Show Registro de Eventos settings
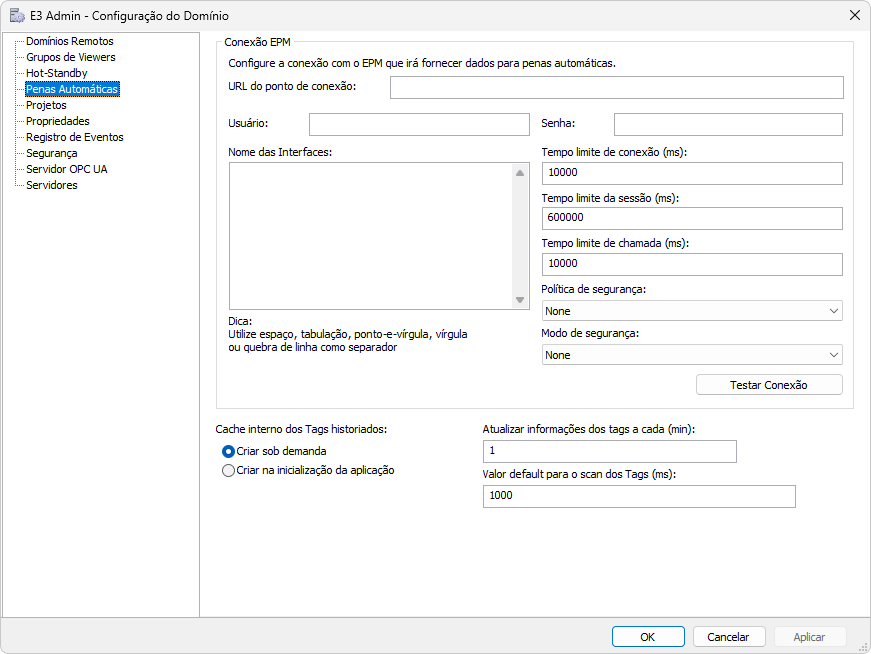Image resolution: width=871 pixels, height=654 pixels. pyautogui.click(x=74, y=137)
